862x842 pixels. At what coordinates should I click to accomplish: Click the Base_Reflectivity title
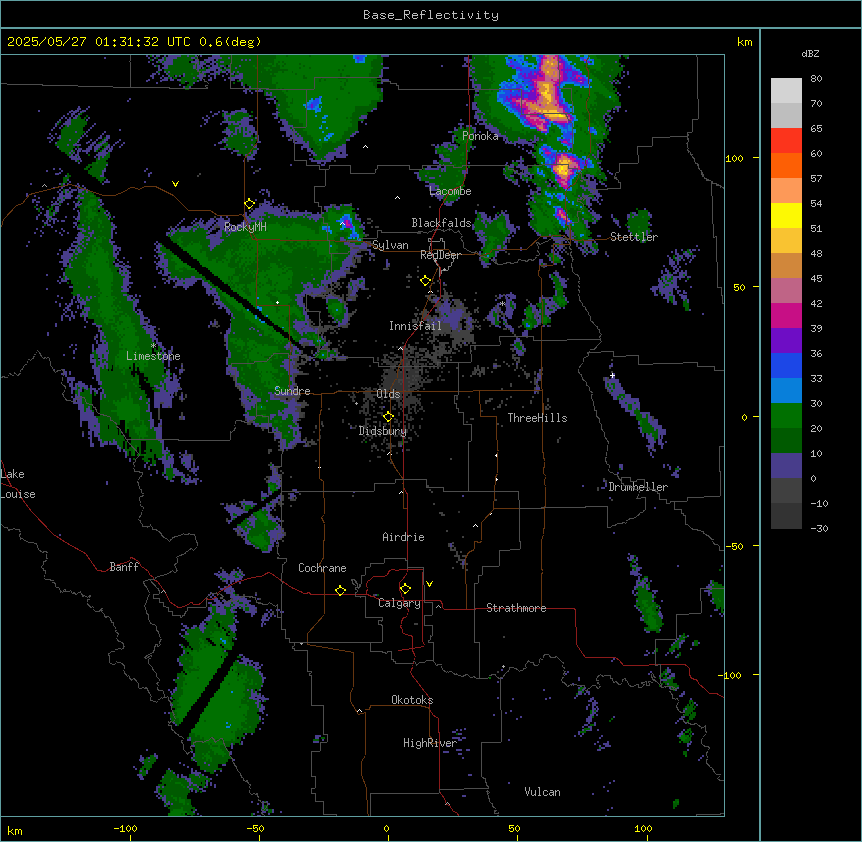431,15
